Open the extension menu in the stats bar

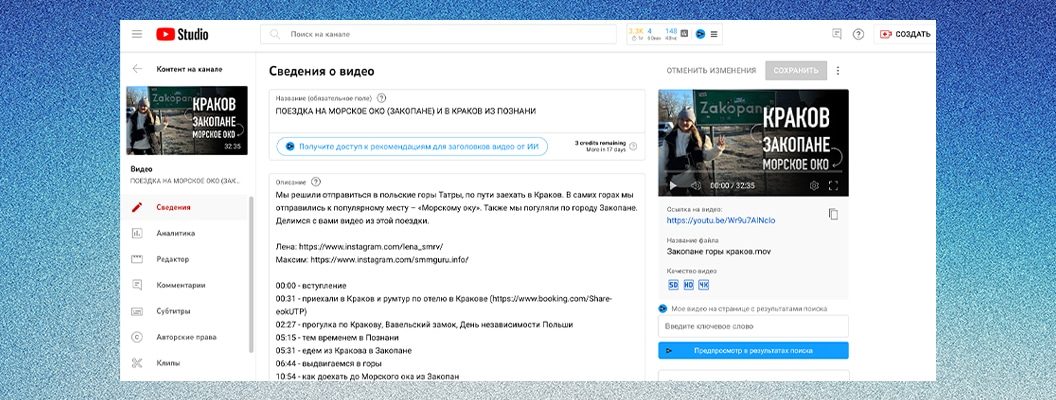[x=714, y=34]
